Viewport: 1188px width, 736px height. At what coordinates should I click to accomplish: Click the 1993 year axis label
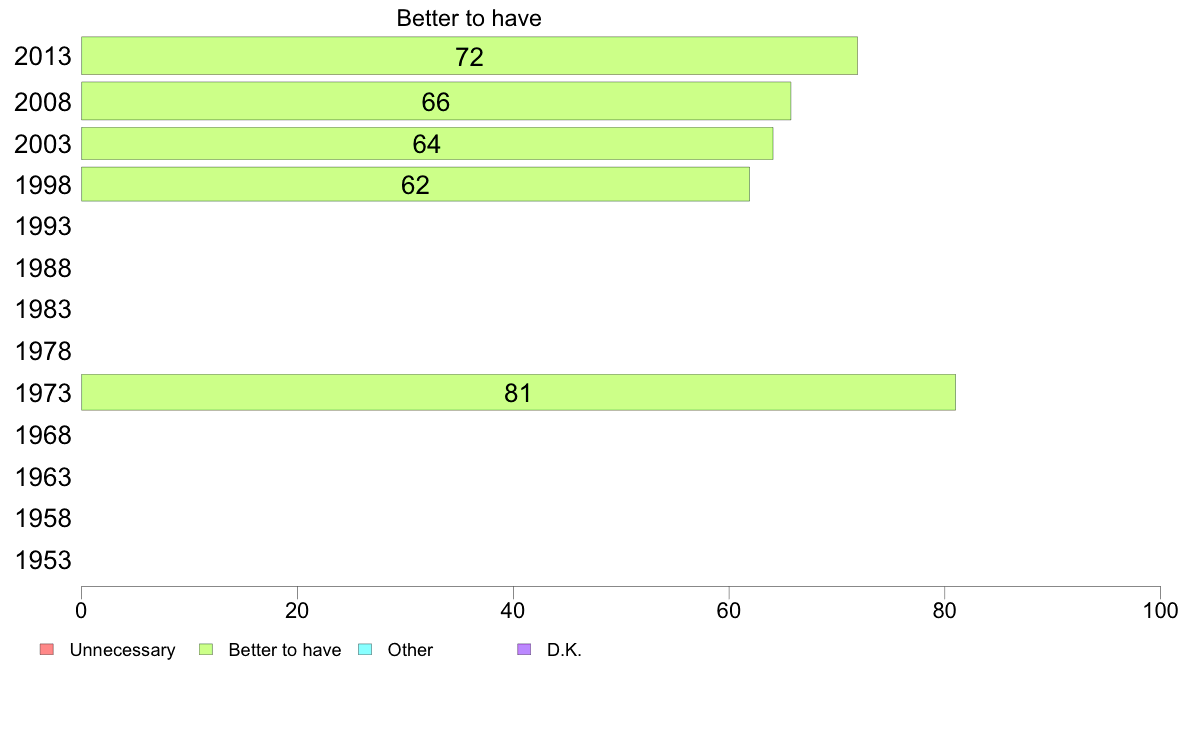[x=42, y=227]
